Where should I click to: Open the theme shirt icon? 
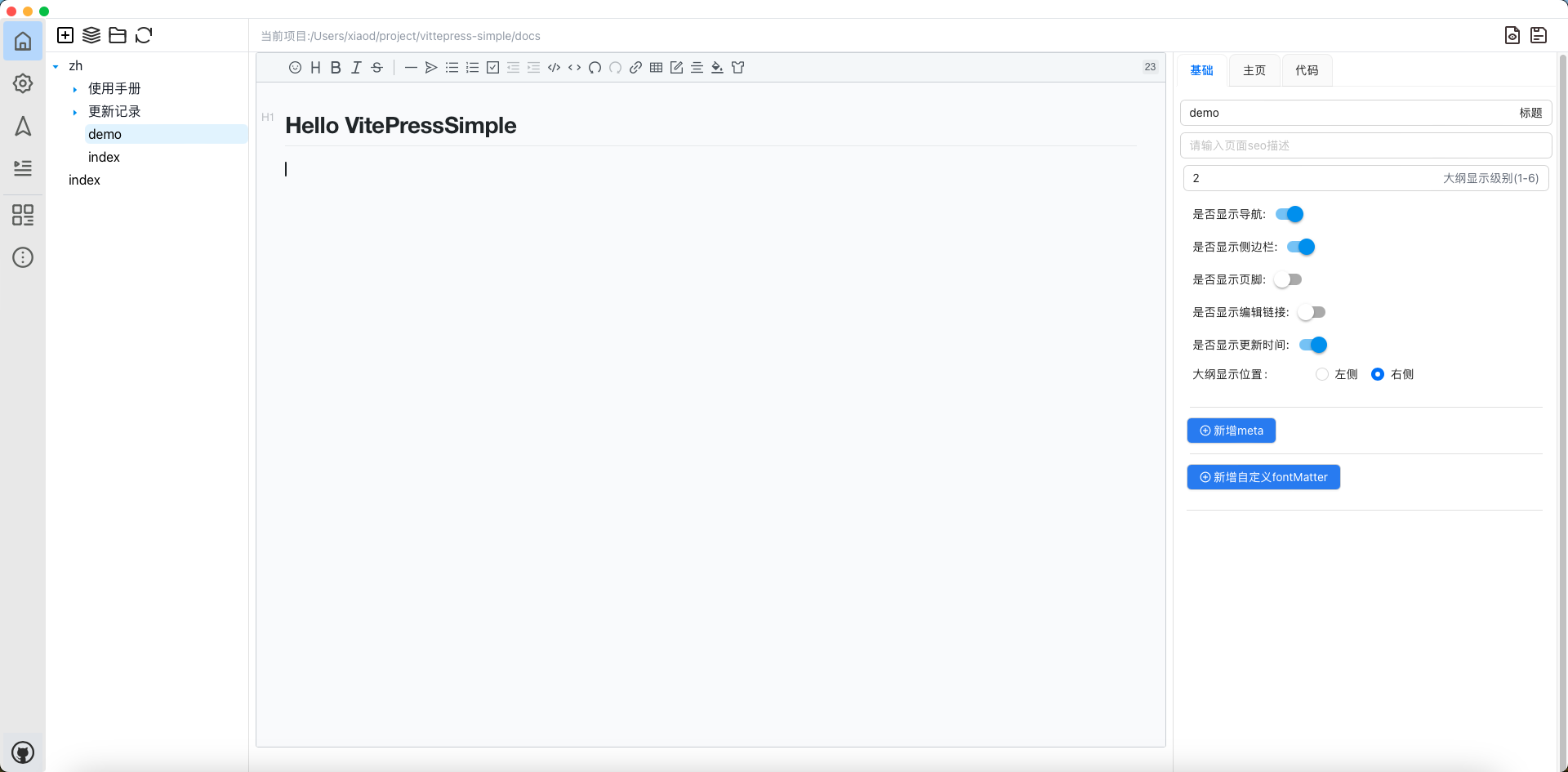(x=737, y=68)
